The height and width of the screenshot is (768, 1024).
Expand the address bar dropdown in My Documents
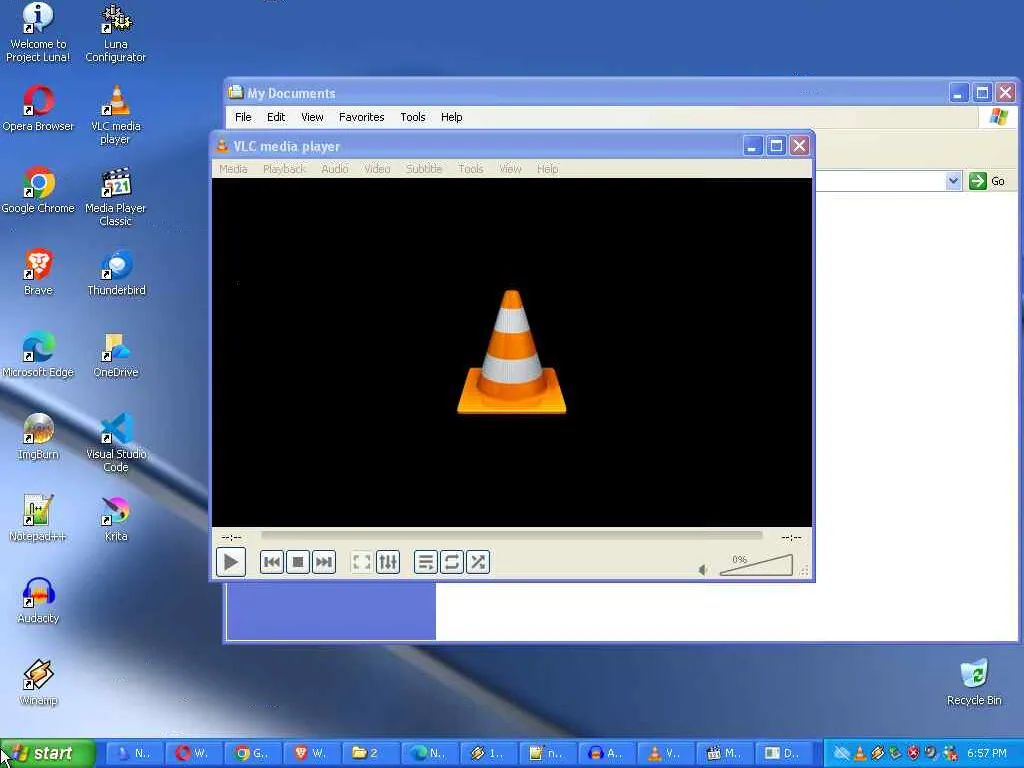[953, 181]
